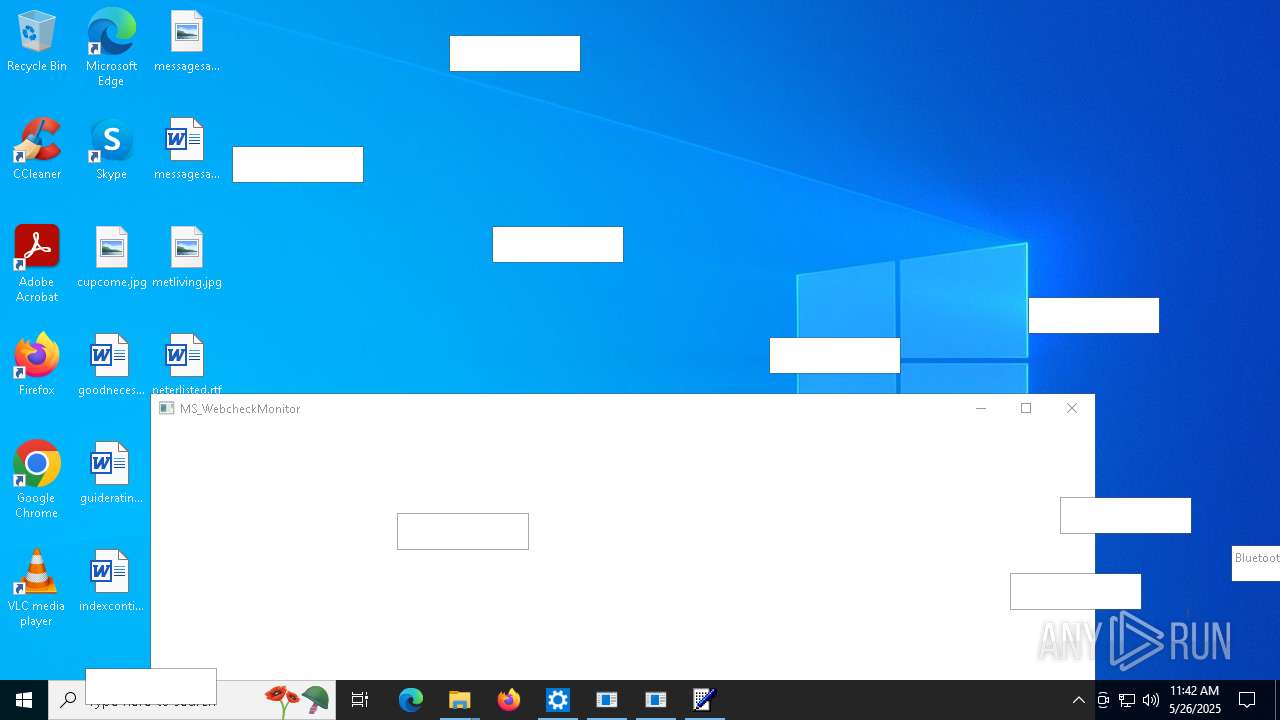Close the MS_WebcheckMonitor window
This screenshot has height=720, width=1280.
pos(1072,408)
